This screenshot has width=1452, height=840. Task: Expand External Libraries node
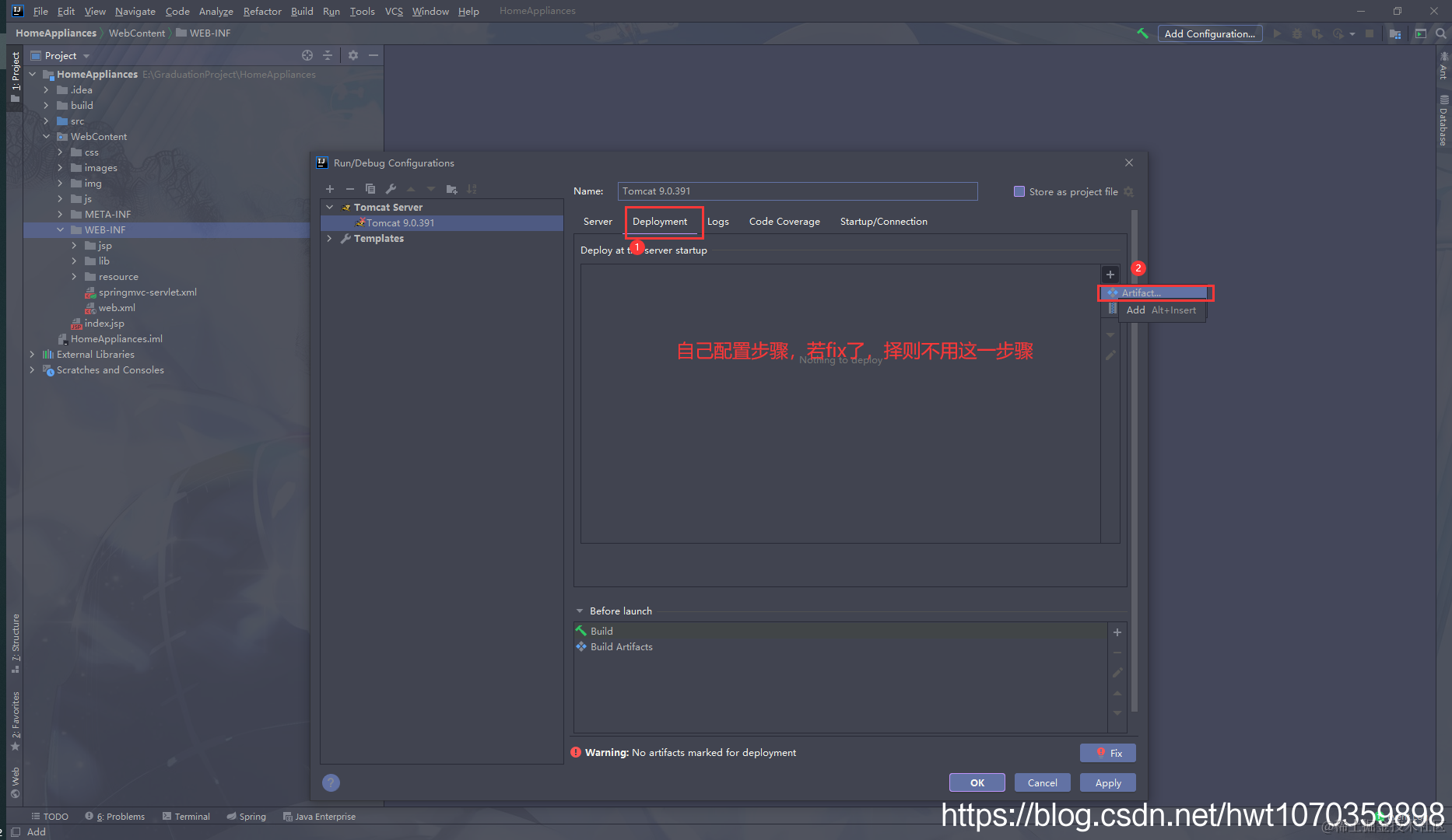click(x=32, y=355)
